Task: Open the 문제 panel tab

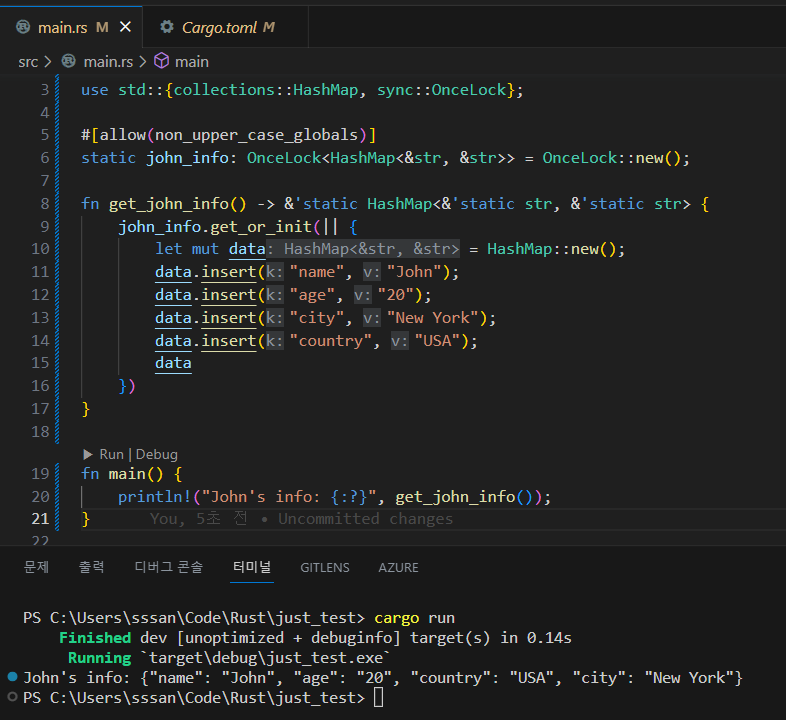Action: pos(36,567)
